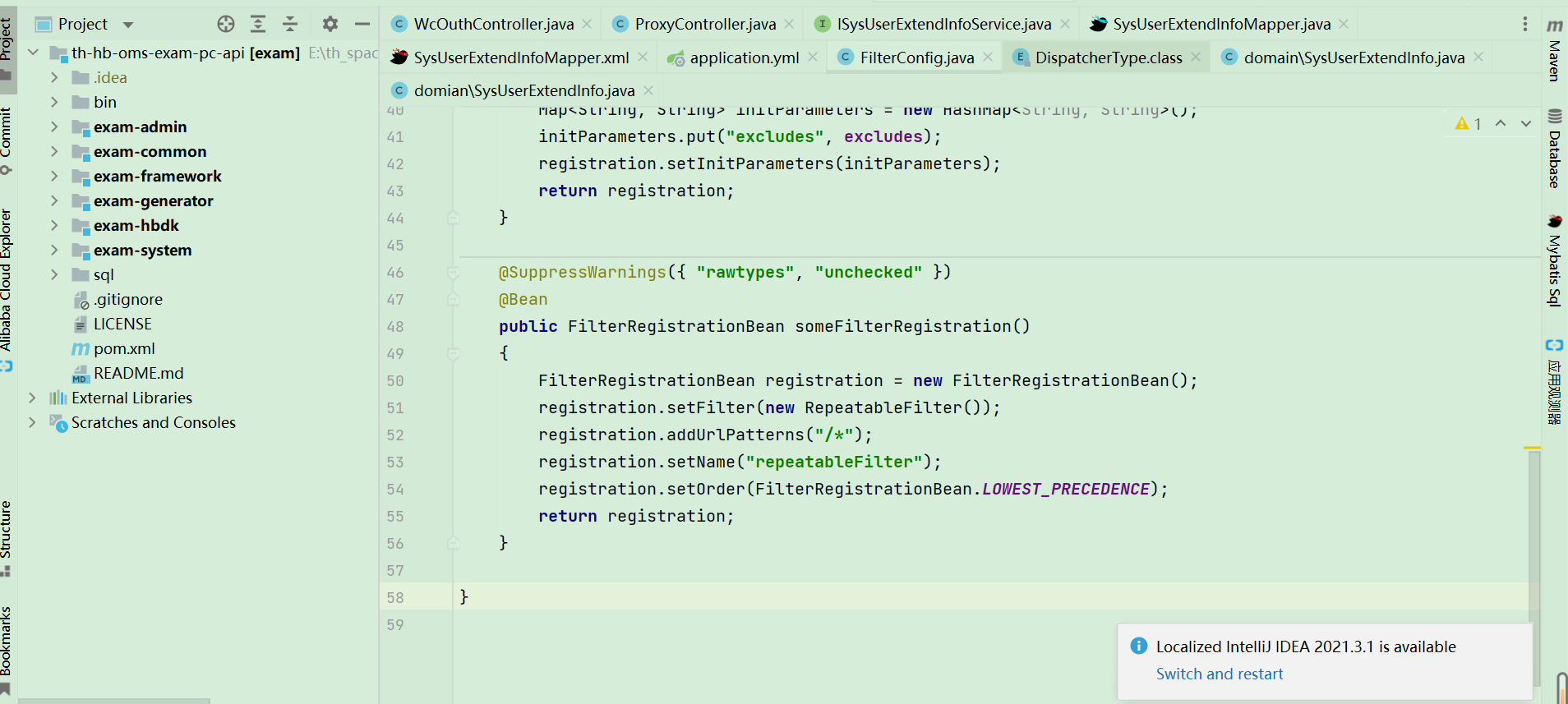Hide the Project tool window
1568x704 pixels.
[362, 24]
